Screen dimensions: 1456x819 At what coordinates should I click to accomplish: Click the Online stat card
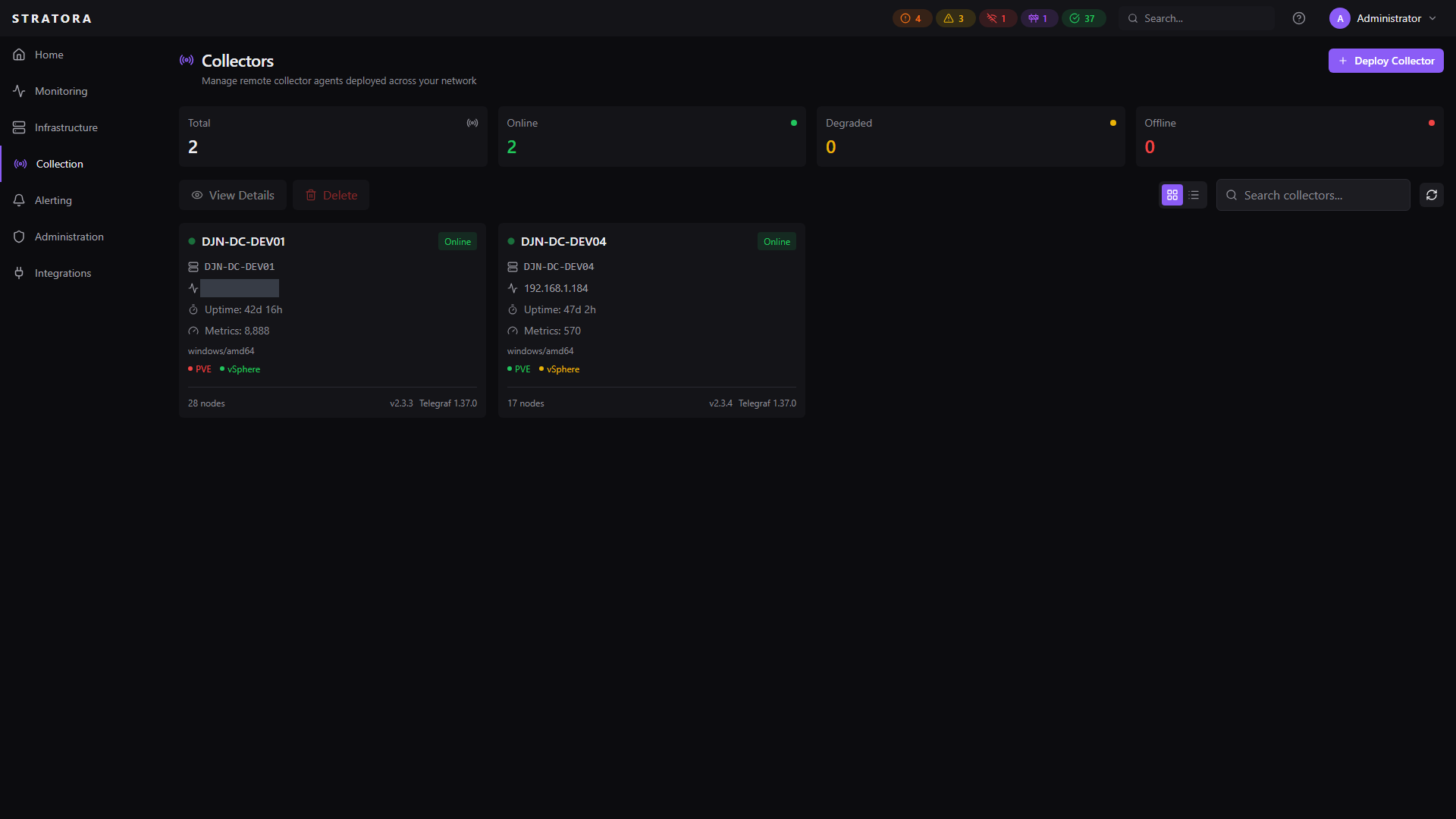[x=651, y=136]
